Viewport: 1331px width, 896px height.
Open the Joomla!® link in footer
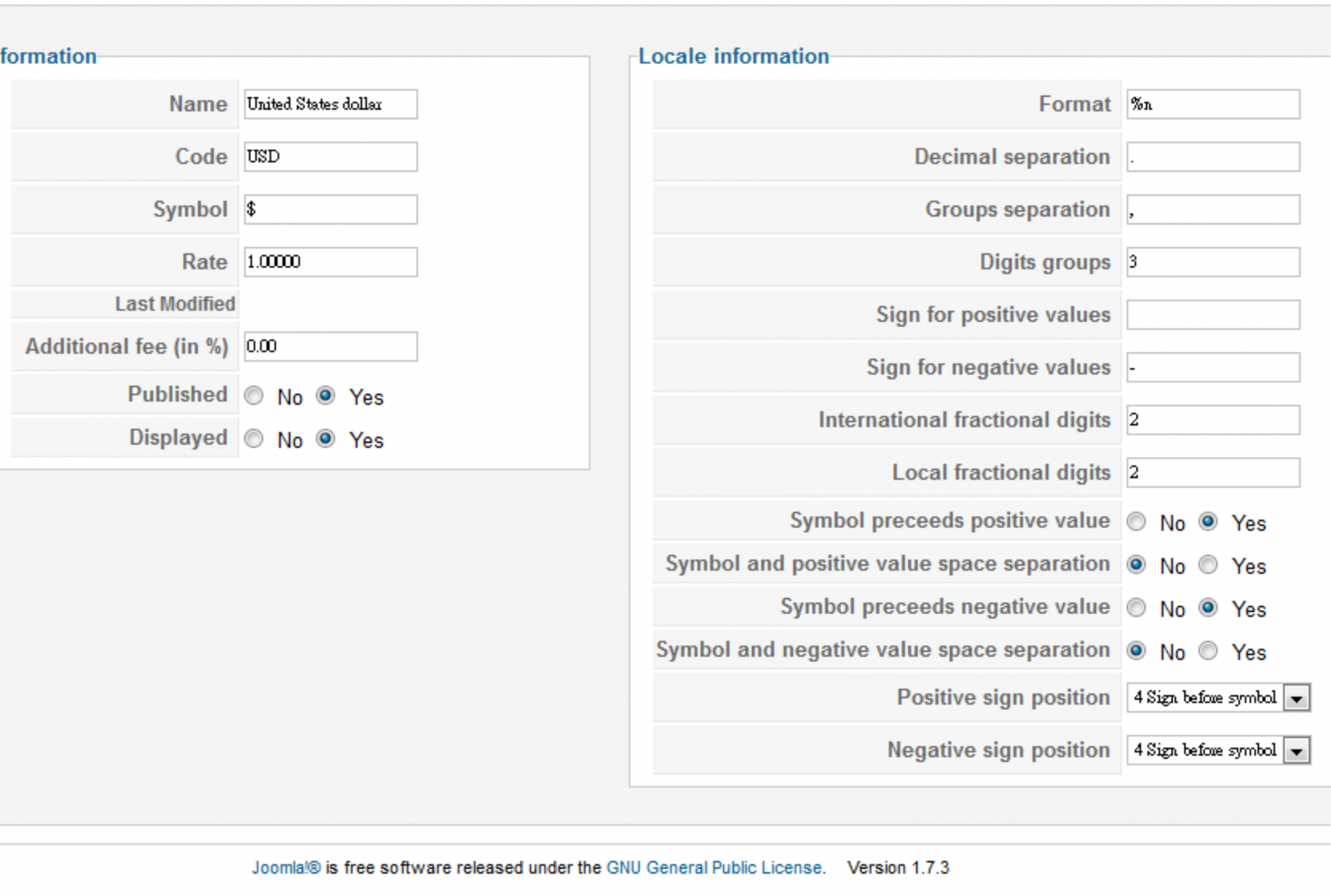(286, 867)
